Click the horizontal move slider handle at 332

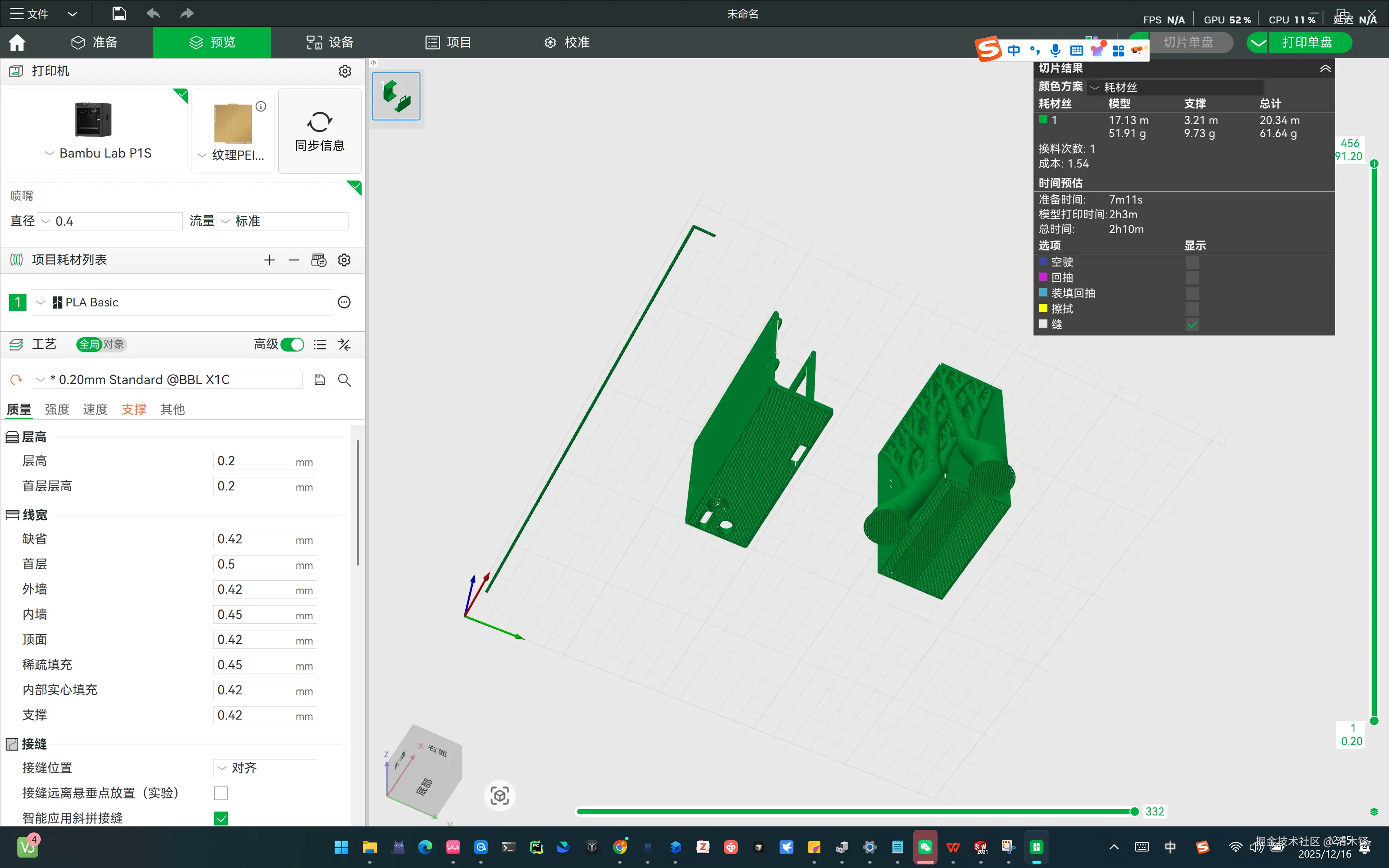tap(1134, 811)
